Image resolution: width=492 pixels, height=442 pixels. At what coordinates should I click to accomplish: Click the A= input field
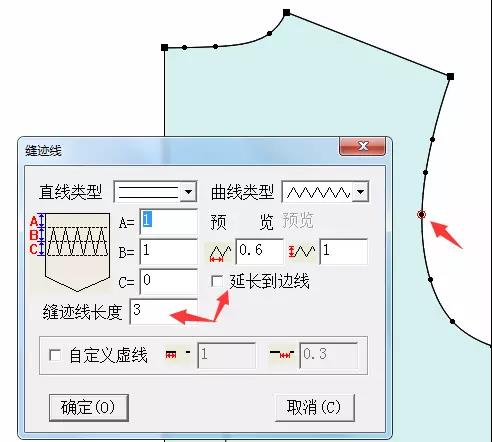click(169, 222)
